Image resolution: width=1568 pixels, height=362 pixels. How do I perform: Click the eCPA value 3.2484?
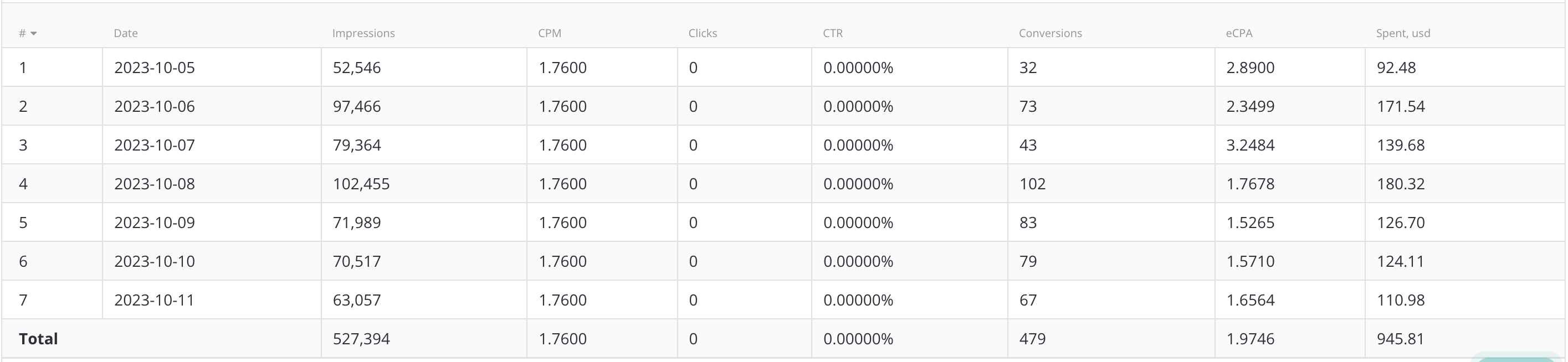tap(1251, 145)
